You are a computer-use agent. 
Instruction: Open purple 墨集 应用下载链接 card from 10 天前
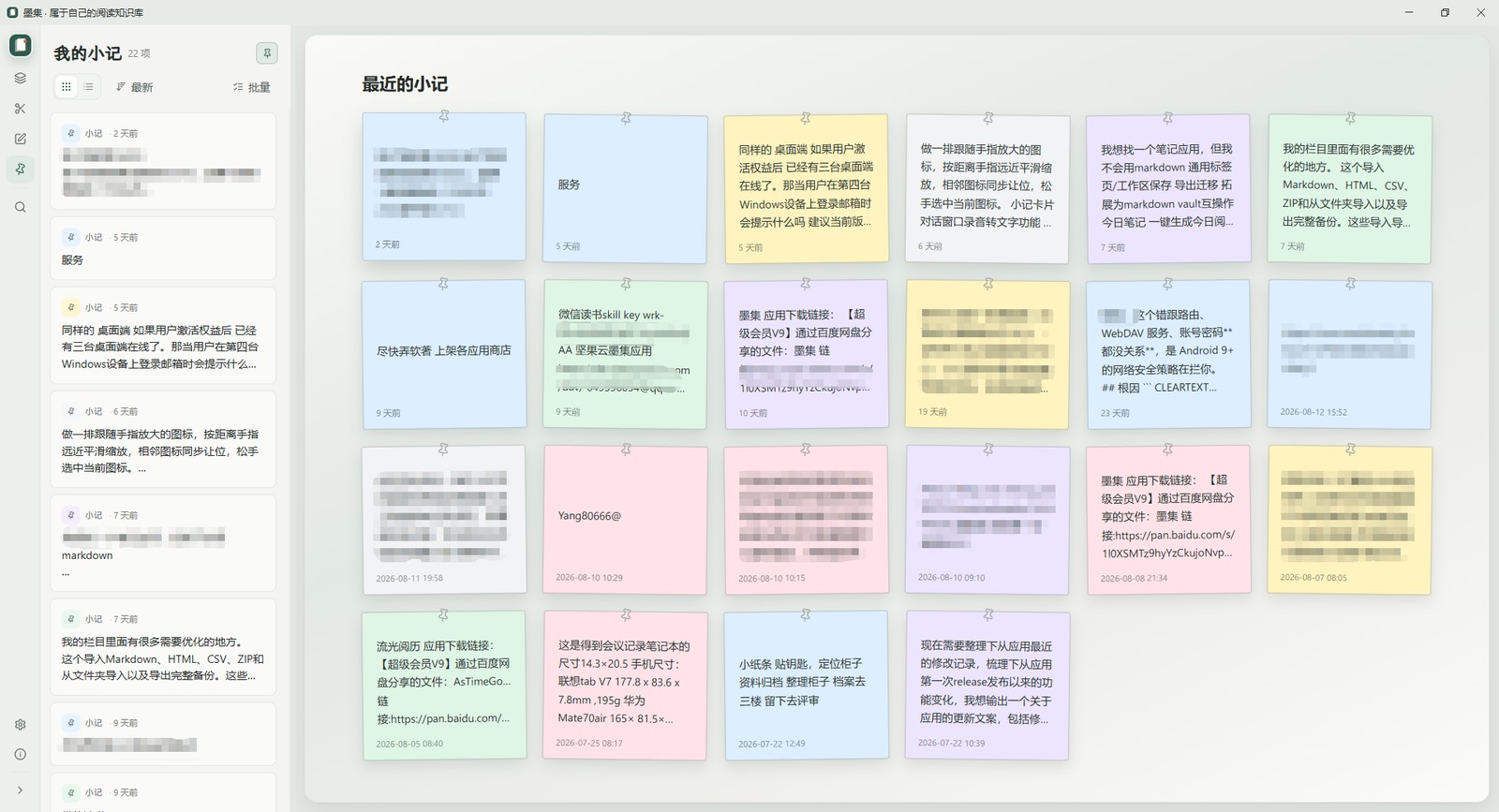[806, 354]
